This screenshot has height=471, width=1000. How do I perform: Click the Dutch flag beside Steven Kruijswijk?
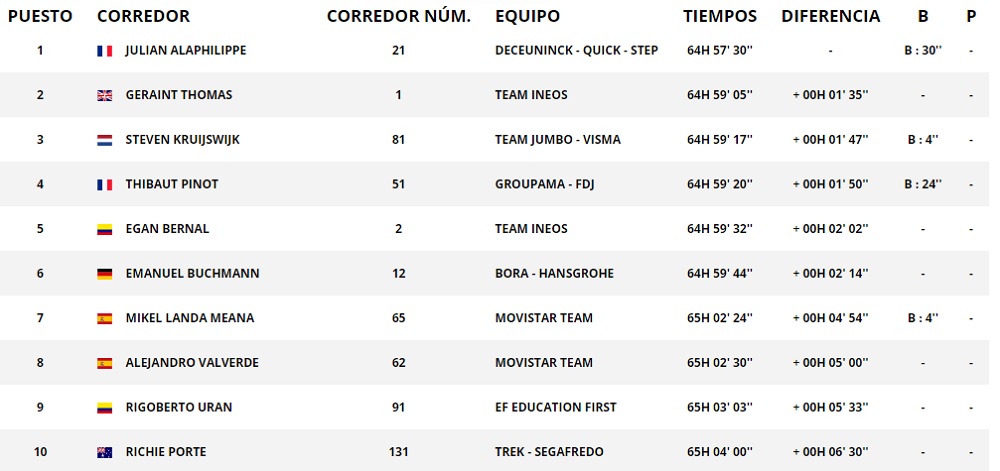[104, 140]
